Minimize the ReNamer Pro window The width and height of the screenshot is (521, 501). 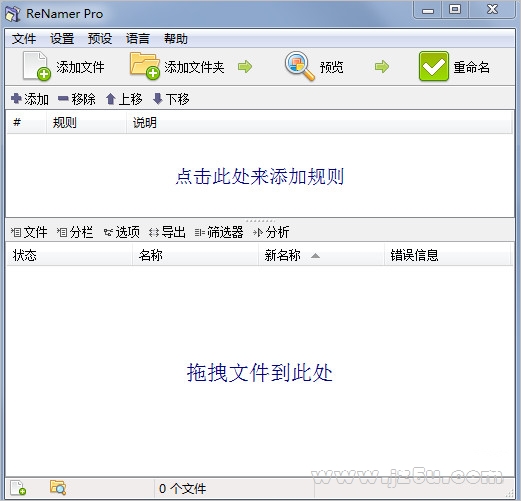click(x=428, y=10)
